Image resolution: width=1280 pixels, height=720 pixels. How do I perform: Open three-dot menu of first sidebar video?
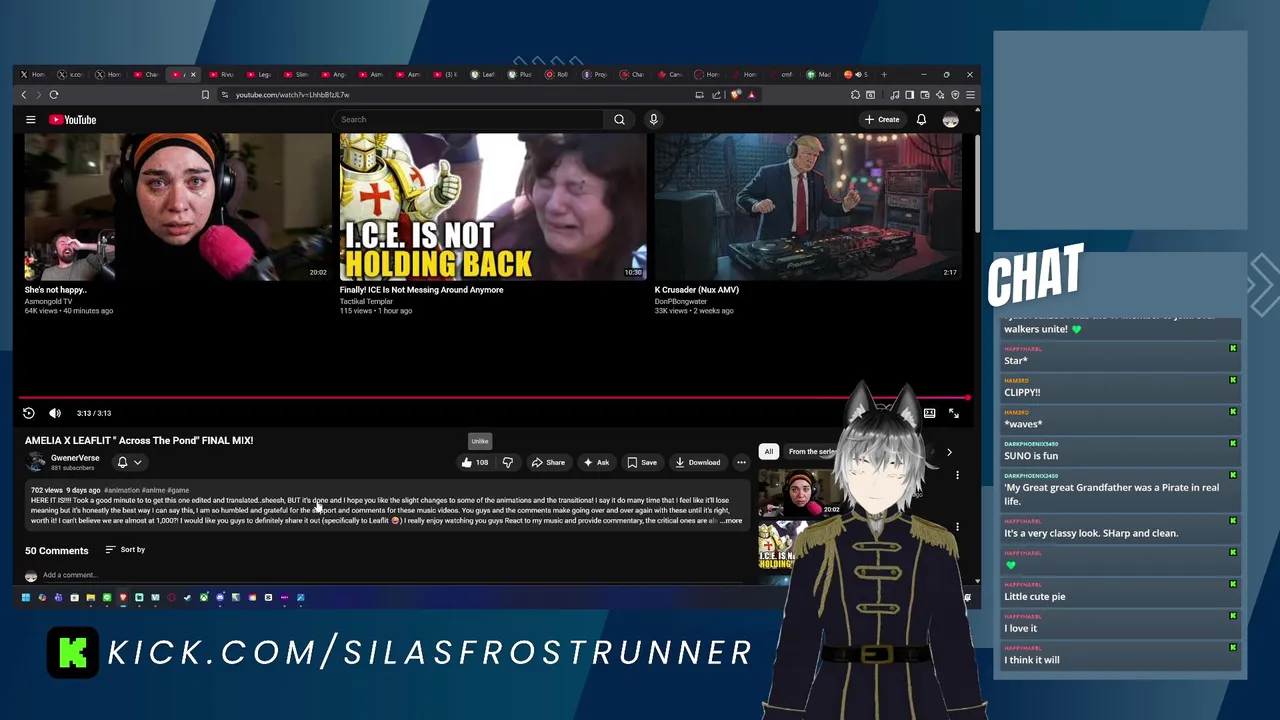pos(957,475)
